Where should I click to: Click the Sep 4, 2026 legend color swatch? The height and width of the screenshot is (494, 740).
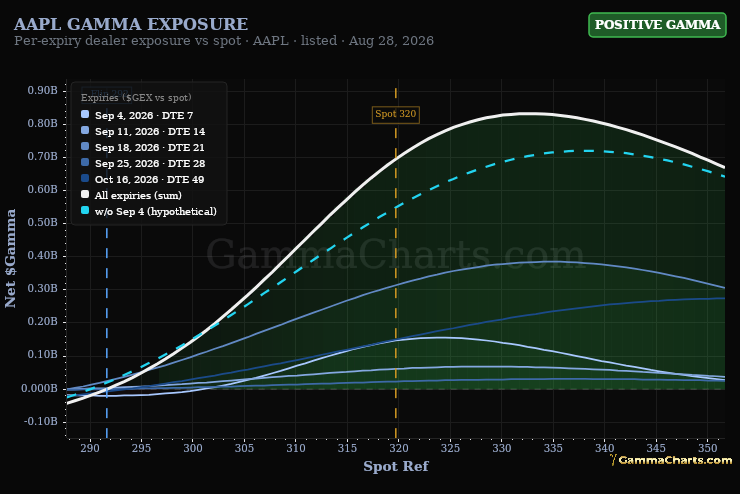click(85, 115)
